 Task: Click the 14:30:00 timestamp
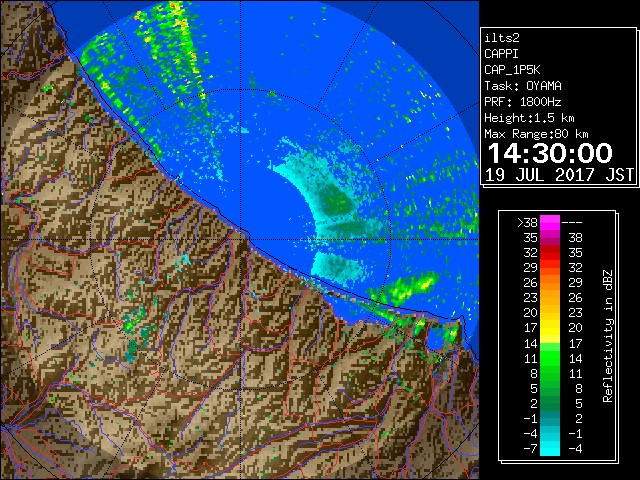pyautogui.click(x=550, y=153)
